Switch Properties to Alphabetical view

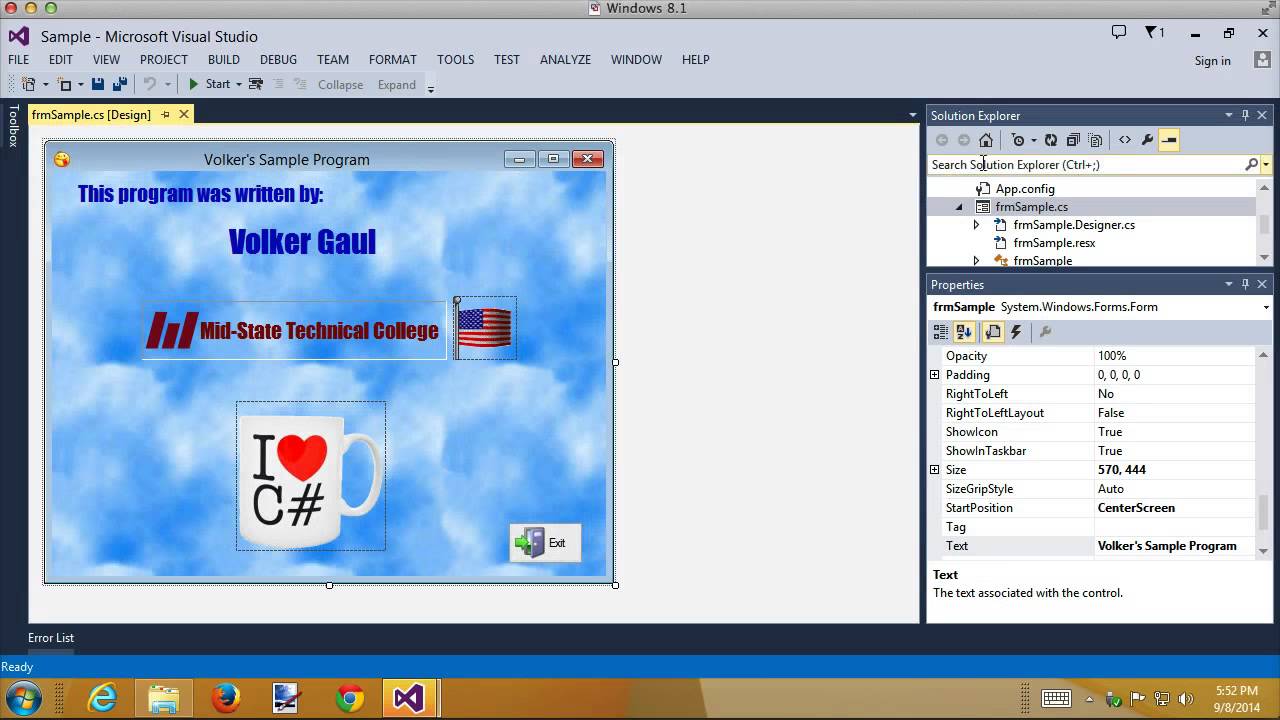pos(964,332)
